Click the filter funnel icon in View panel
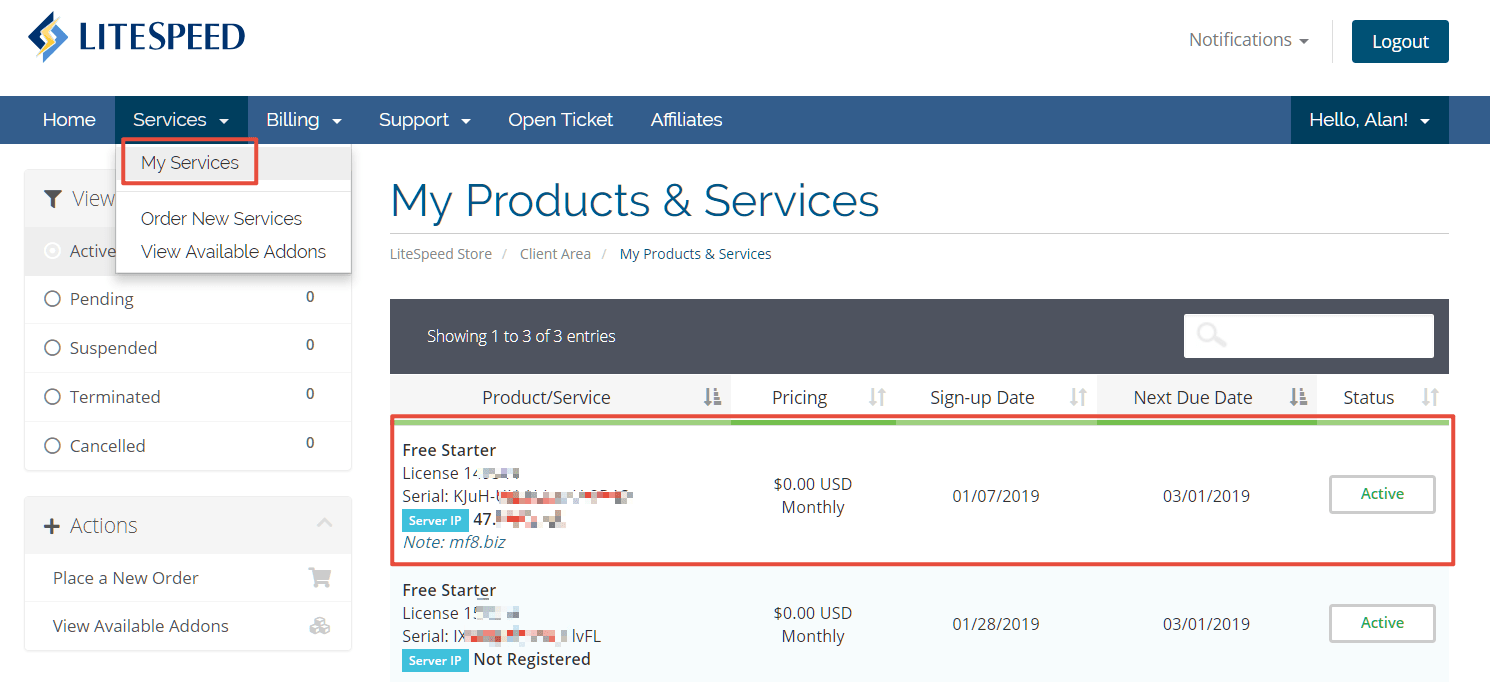This screenshot has width=1490, height=682. tap(53, 199)
